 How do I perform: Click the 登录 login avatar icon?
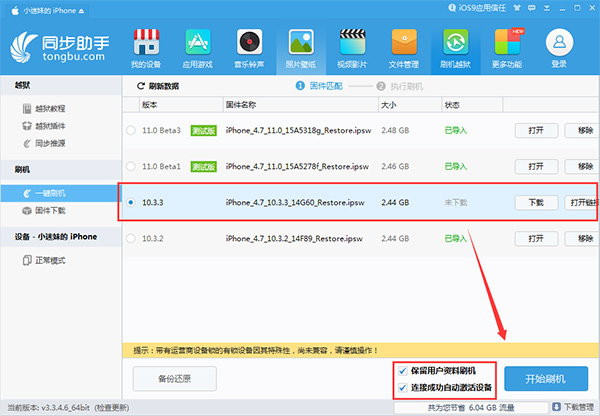(559, 42)
